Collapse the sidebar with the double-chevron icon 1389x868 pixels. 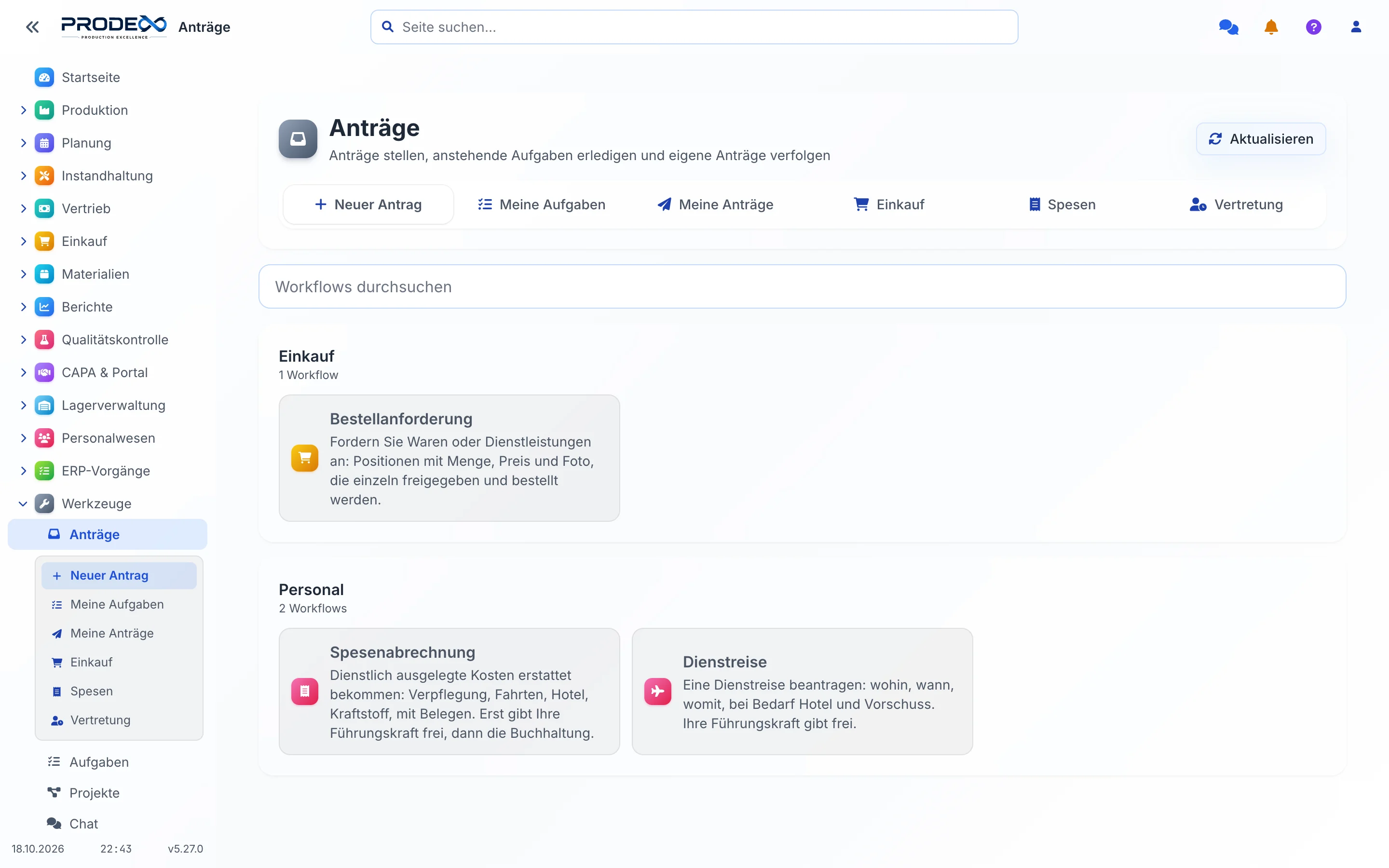(32, 27)
